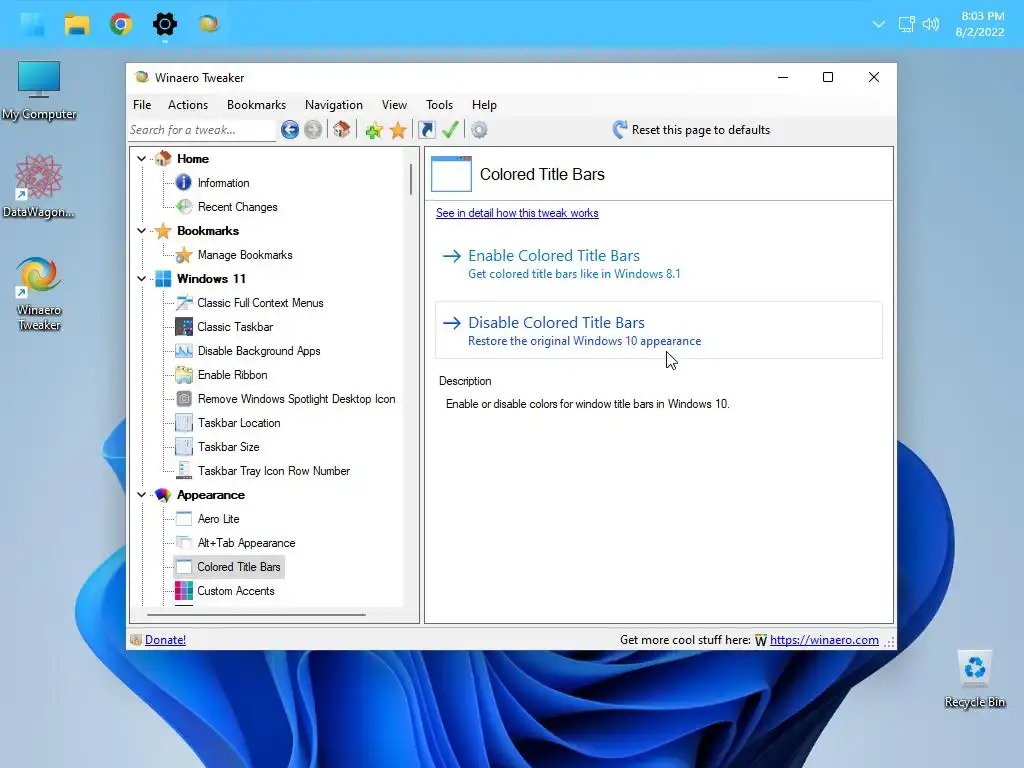Click the Taskbar Tray Icon Row Number icon

point(184,471)
